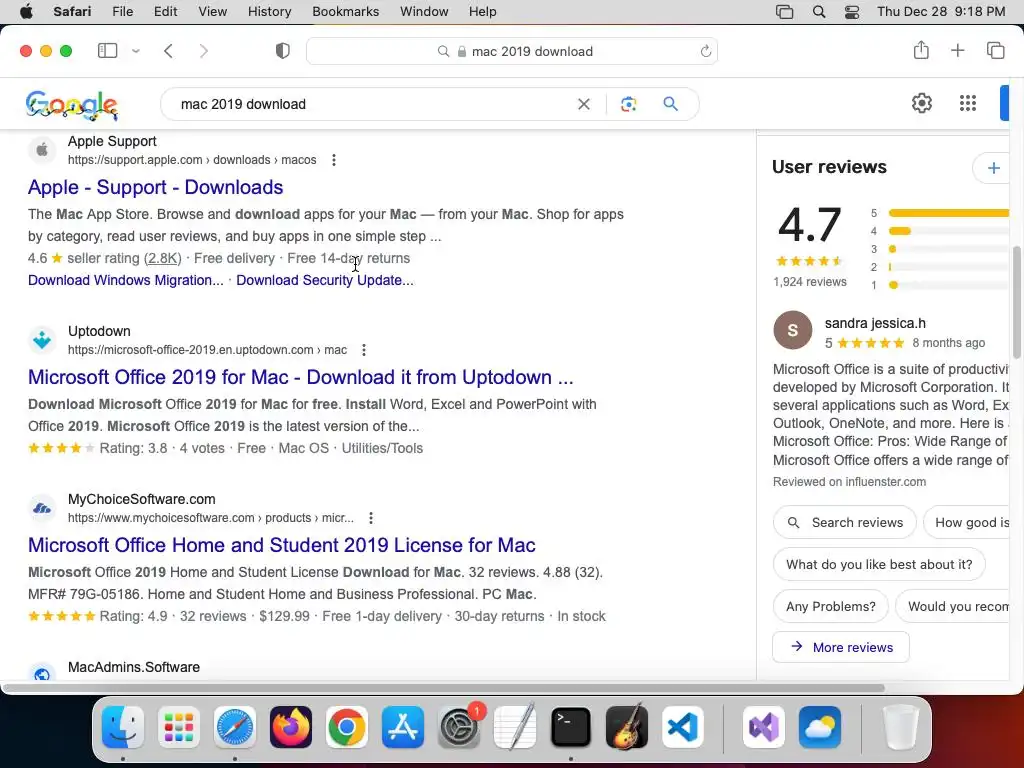Open Office Home and Student 2019 License link
Viewport: 1024px width, 768px height.
pyautogui.click(x=281, y=545)
